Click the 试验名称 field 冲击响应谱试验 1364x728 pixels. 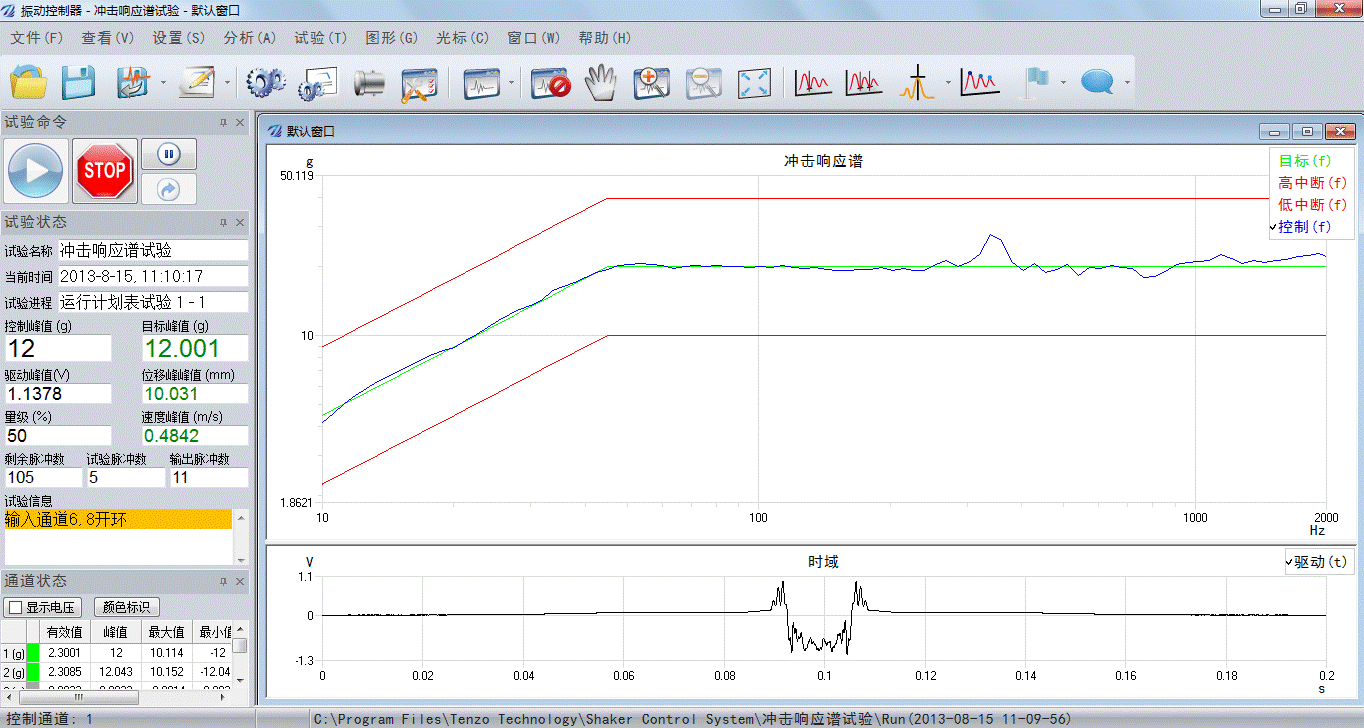pos(152,250)
